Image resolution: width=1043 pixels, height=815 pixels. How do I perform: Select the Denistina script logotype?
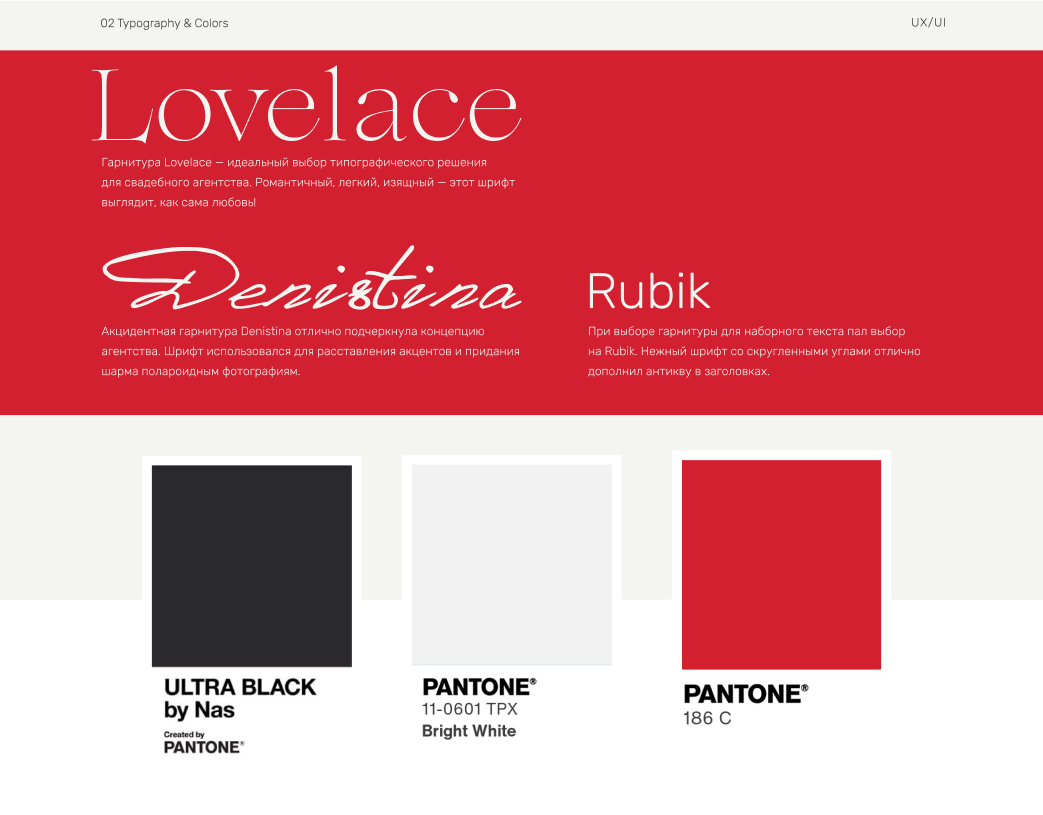310,278
